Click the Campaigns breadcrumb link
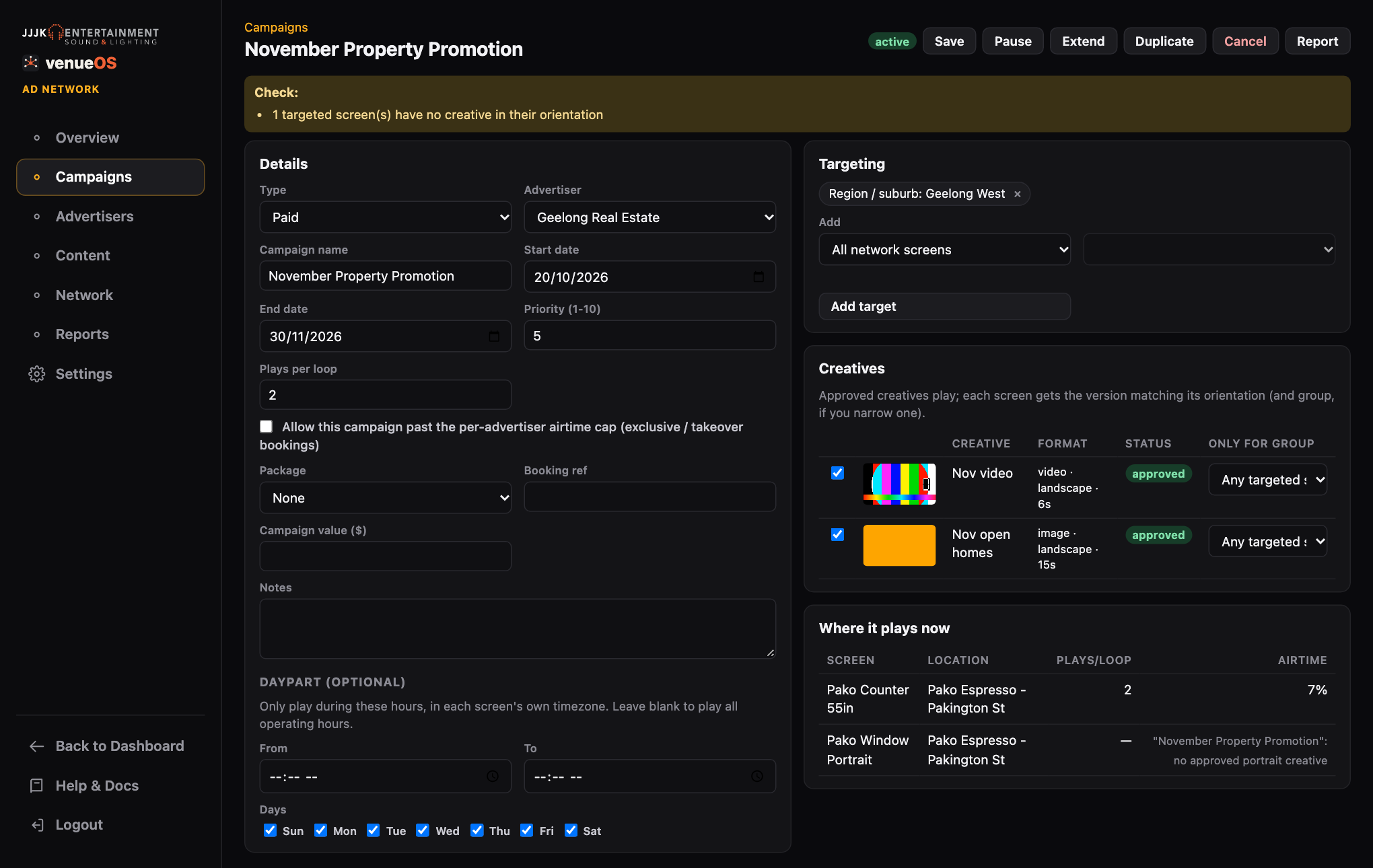This screenshot has width=1373, height=868. point(276,27)
